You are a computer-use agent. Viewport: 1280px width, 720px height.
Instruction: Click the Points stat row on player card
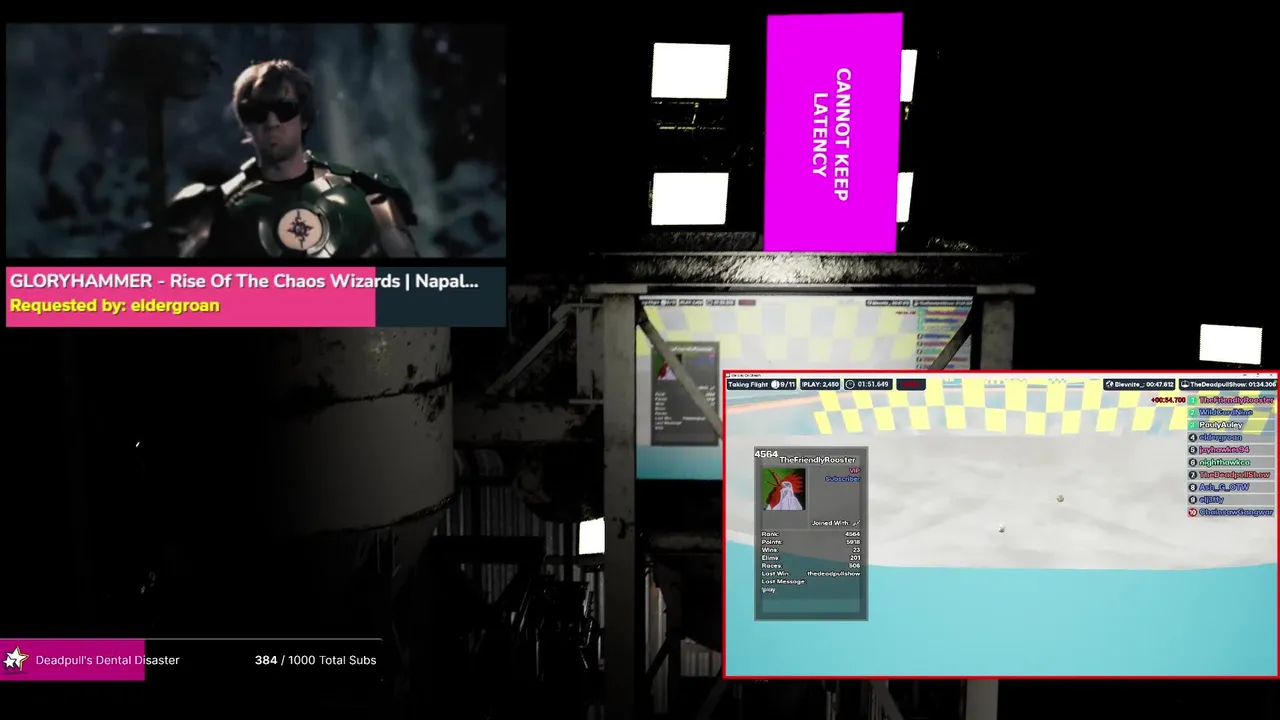point(811,542)
